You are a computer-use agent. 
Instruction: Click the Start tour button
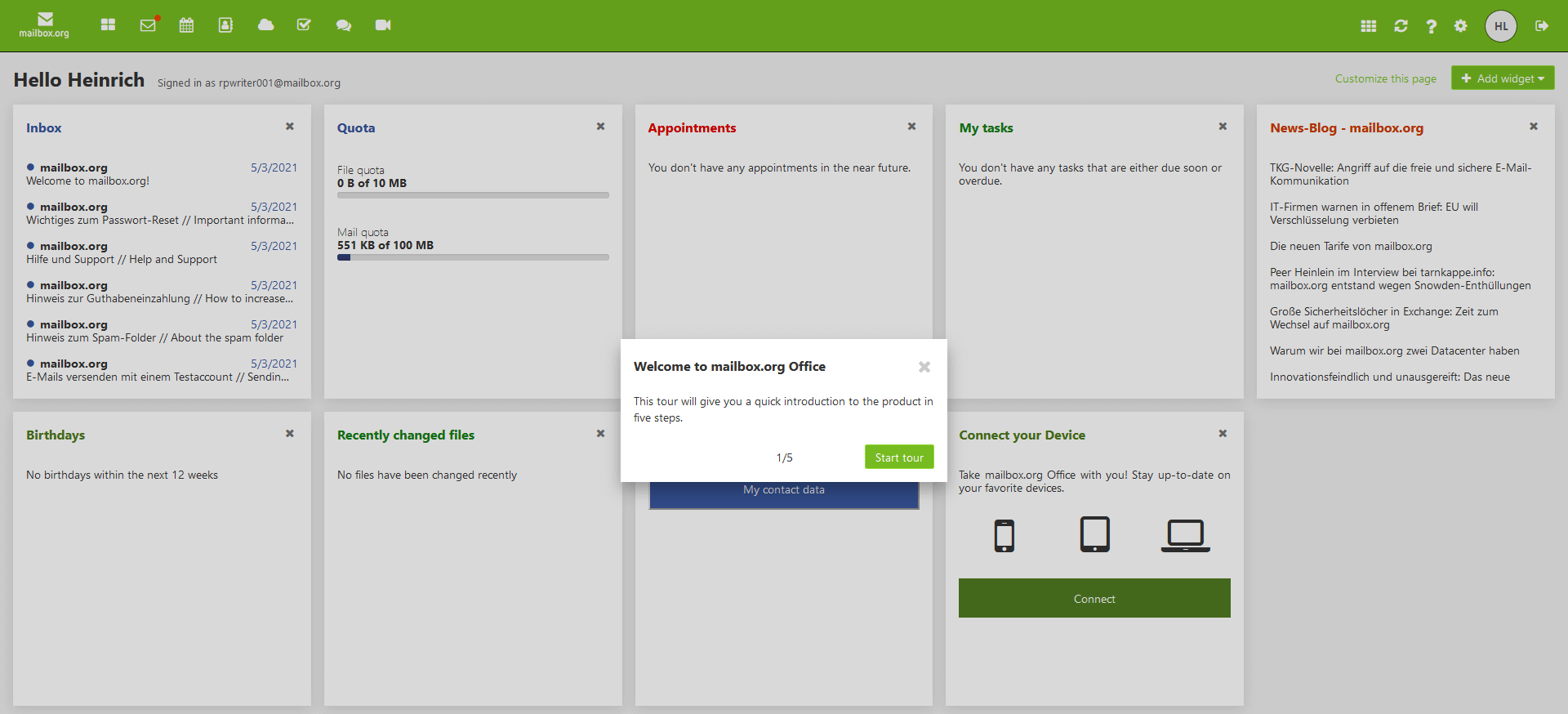coord(899,457)
